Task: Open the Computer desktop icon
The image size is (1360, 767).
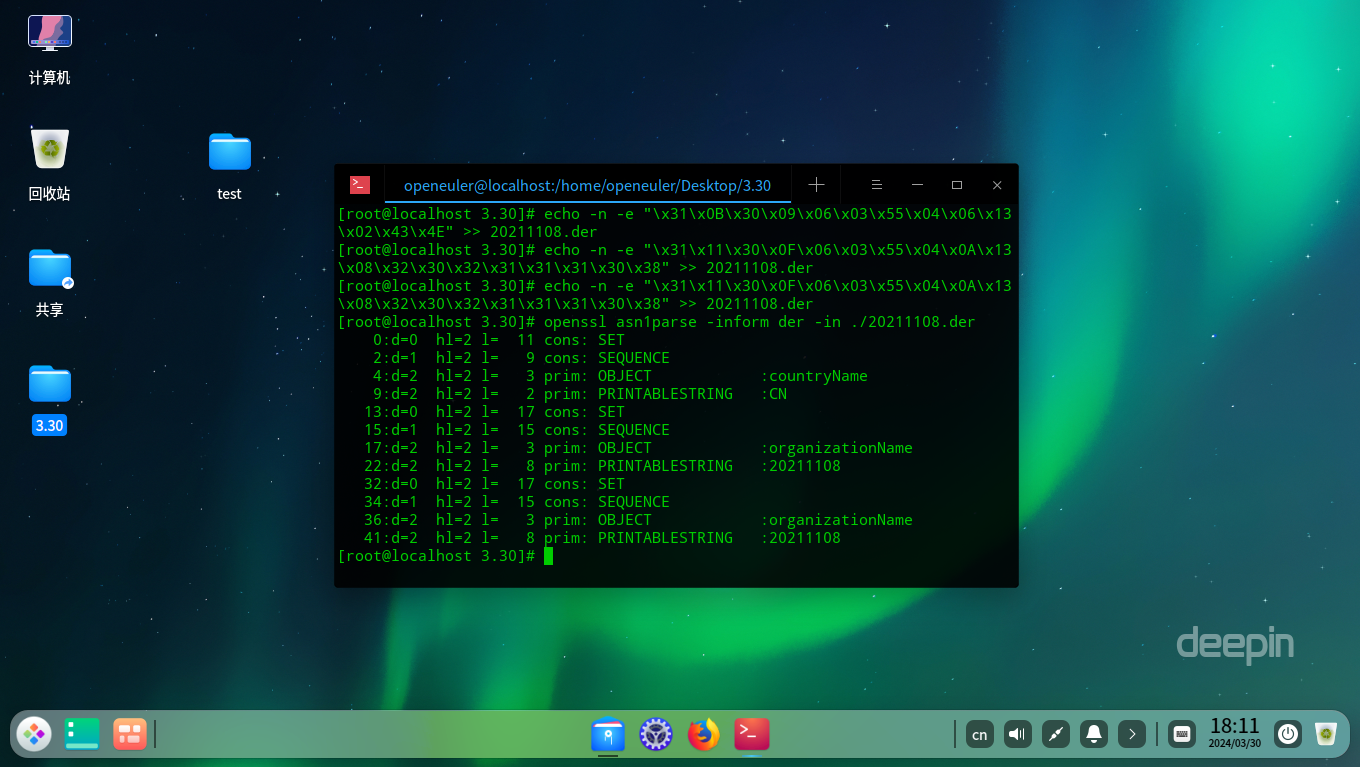Action: point(49,34)
